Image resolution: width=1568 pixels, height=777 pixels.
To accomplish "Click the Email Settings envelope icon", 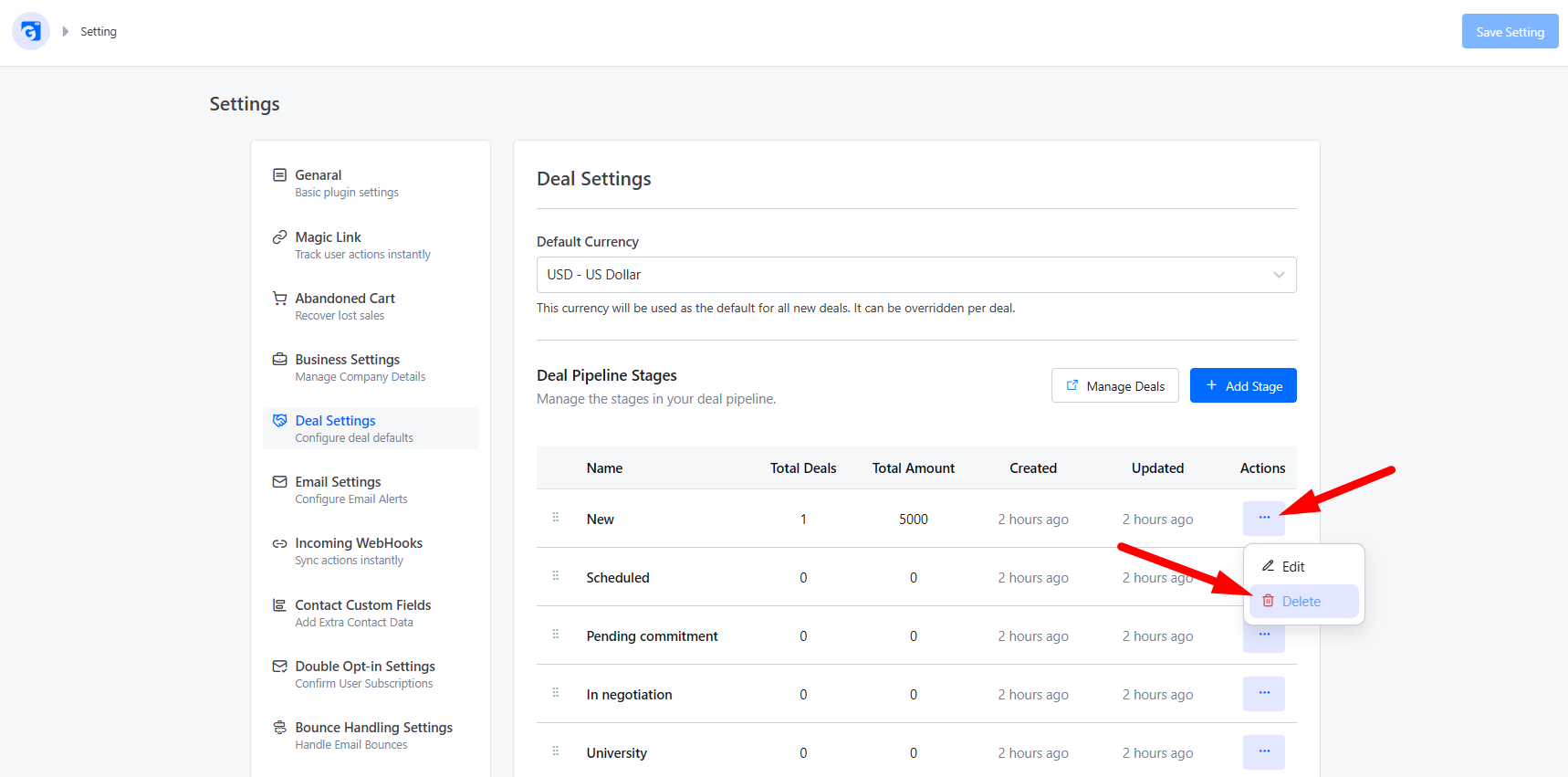I will (x=280, y=481).
